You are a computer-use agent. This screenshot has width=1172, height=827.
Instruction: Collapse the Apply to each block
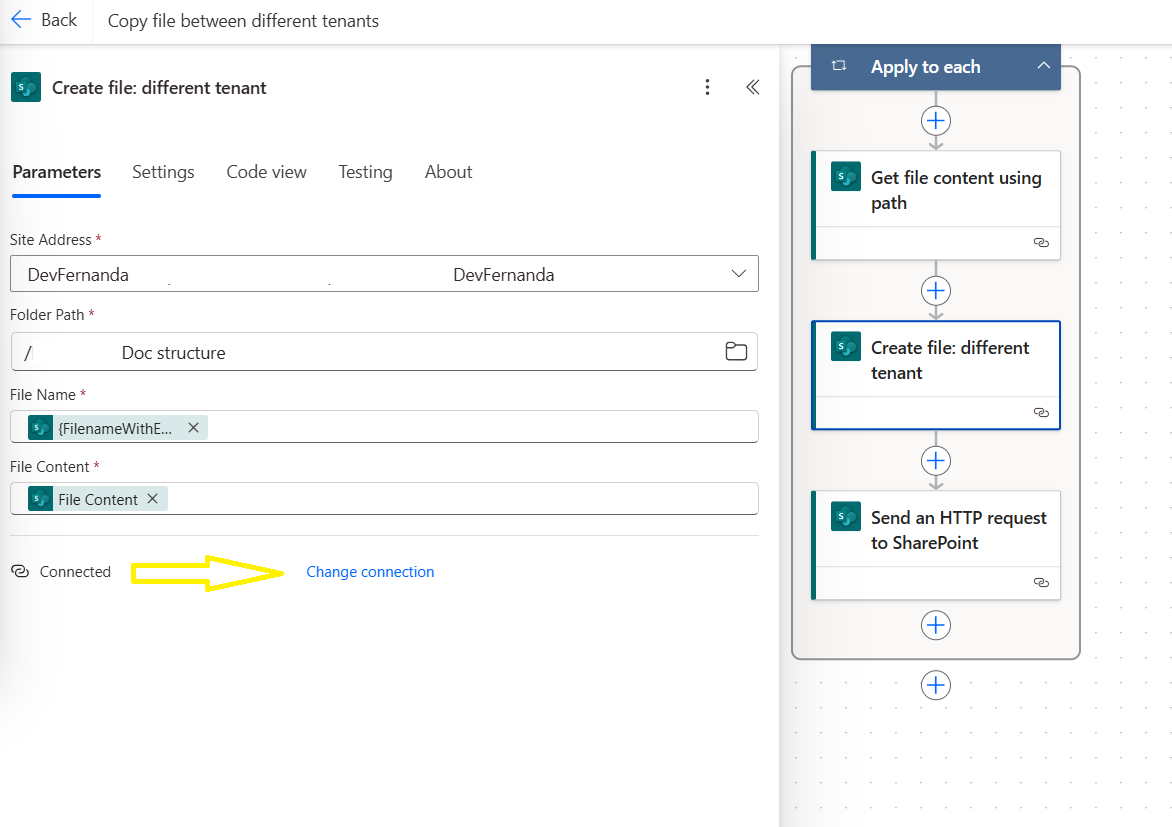tap(1043, 66)
